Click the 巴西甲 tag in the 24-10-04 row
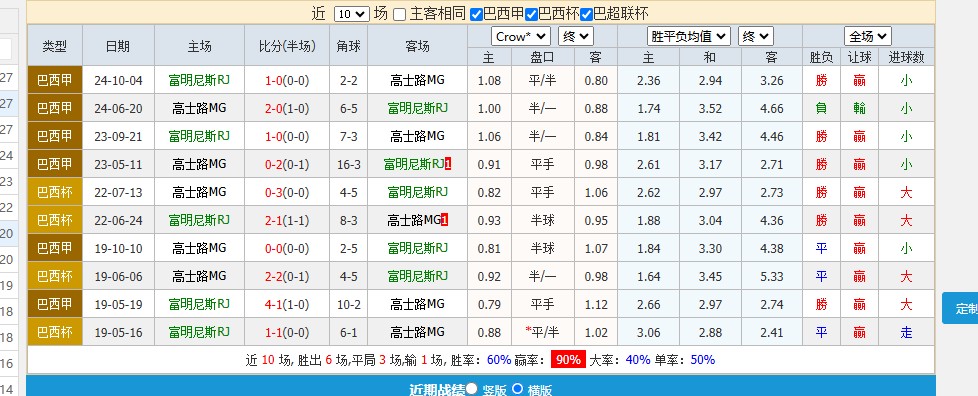 coord(55,80)
